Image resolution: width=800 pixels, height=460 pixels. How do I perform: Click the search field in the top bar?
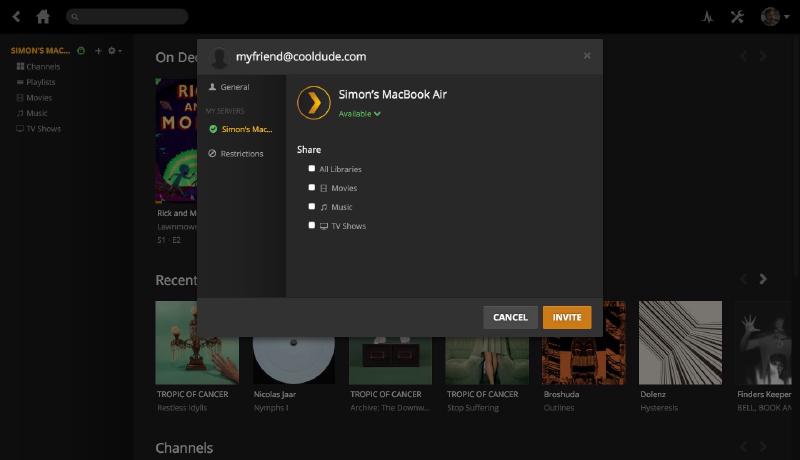coord(127,17)
